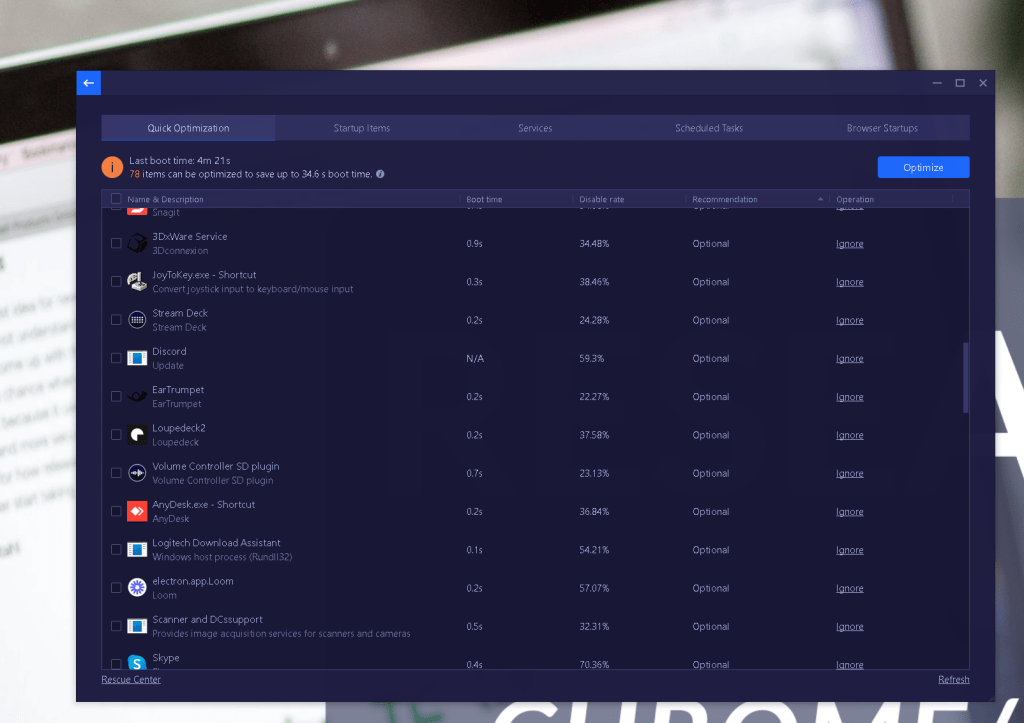1024x723 pixels.
Task: Ignore the Loupedeck2 item
Action: [850, 435]
